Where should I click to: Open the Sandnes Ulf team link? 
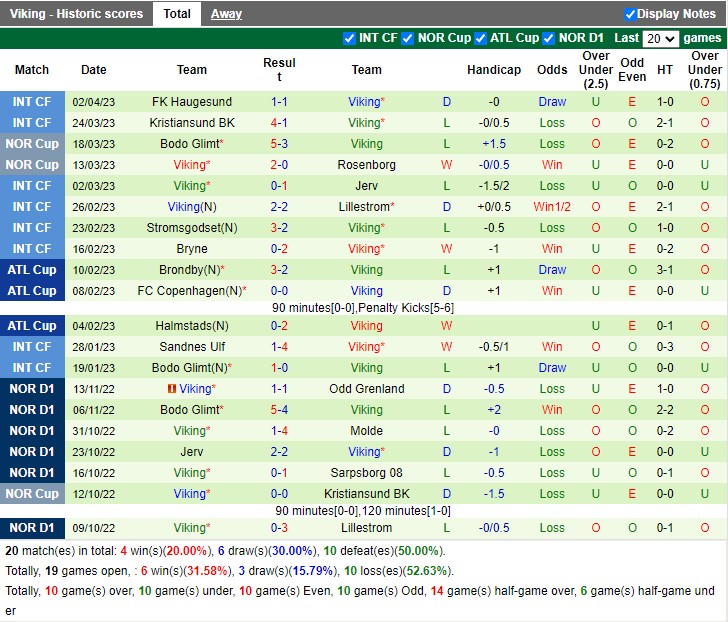[192, 347]
